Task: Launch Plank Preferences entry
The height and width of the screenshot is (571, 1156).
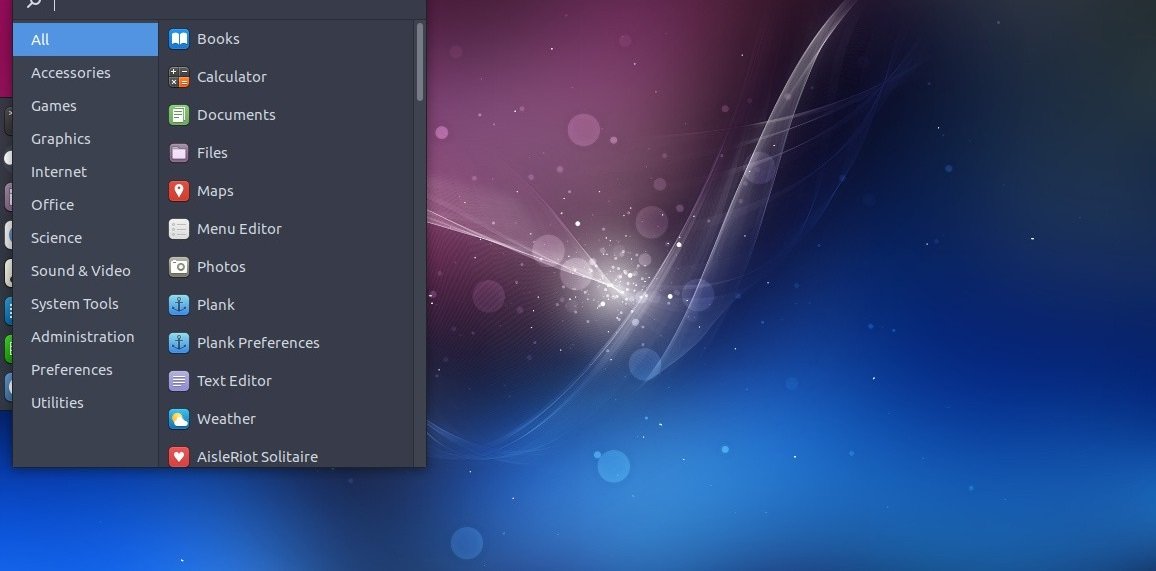Action: point(258,343)
